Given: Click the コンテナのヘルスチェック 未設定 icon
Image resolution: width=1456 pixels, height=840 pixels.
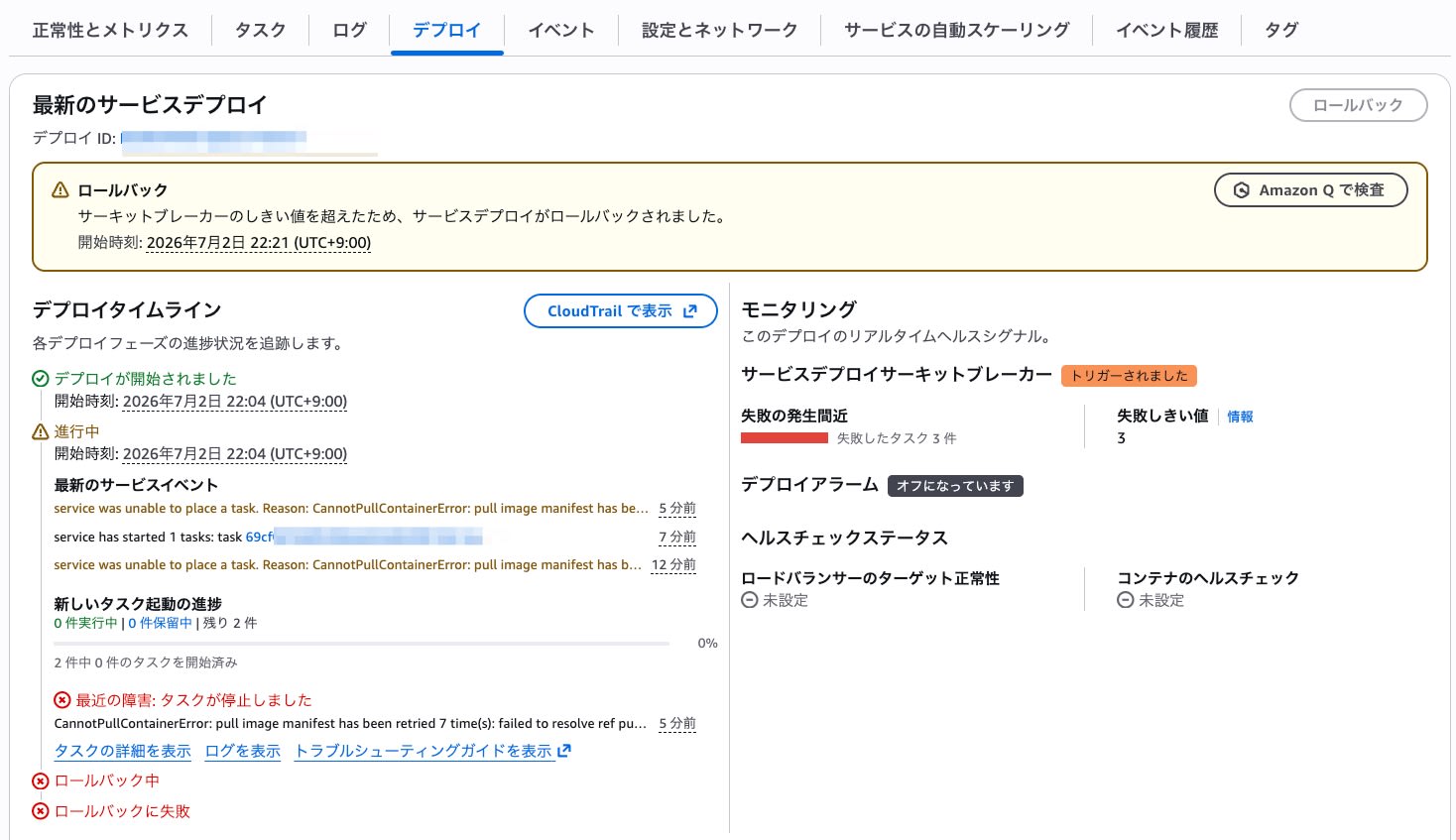Looking at the screenshot, I should click(1126, 600).
